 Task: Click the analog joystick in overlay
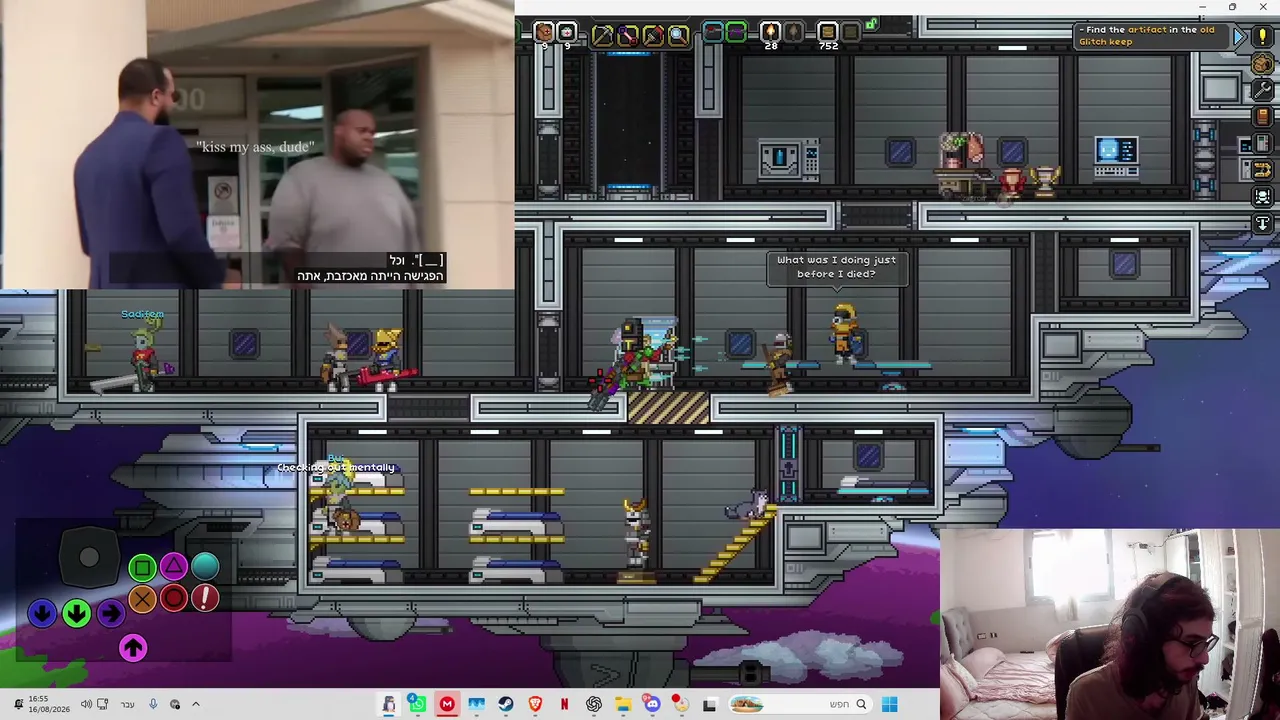click(x=89, y=558)
